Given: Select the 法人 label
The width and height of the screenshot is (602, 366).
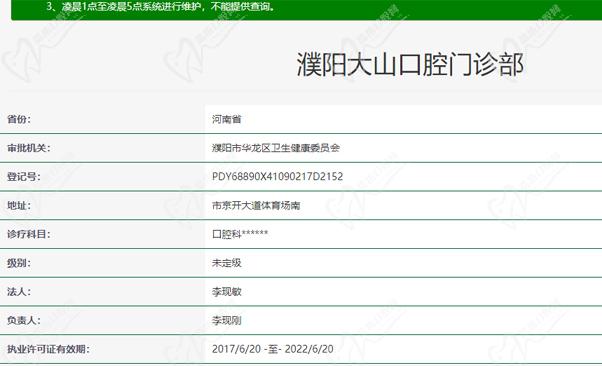Looking at the screenshot, I should coord(18,291).
